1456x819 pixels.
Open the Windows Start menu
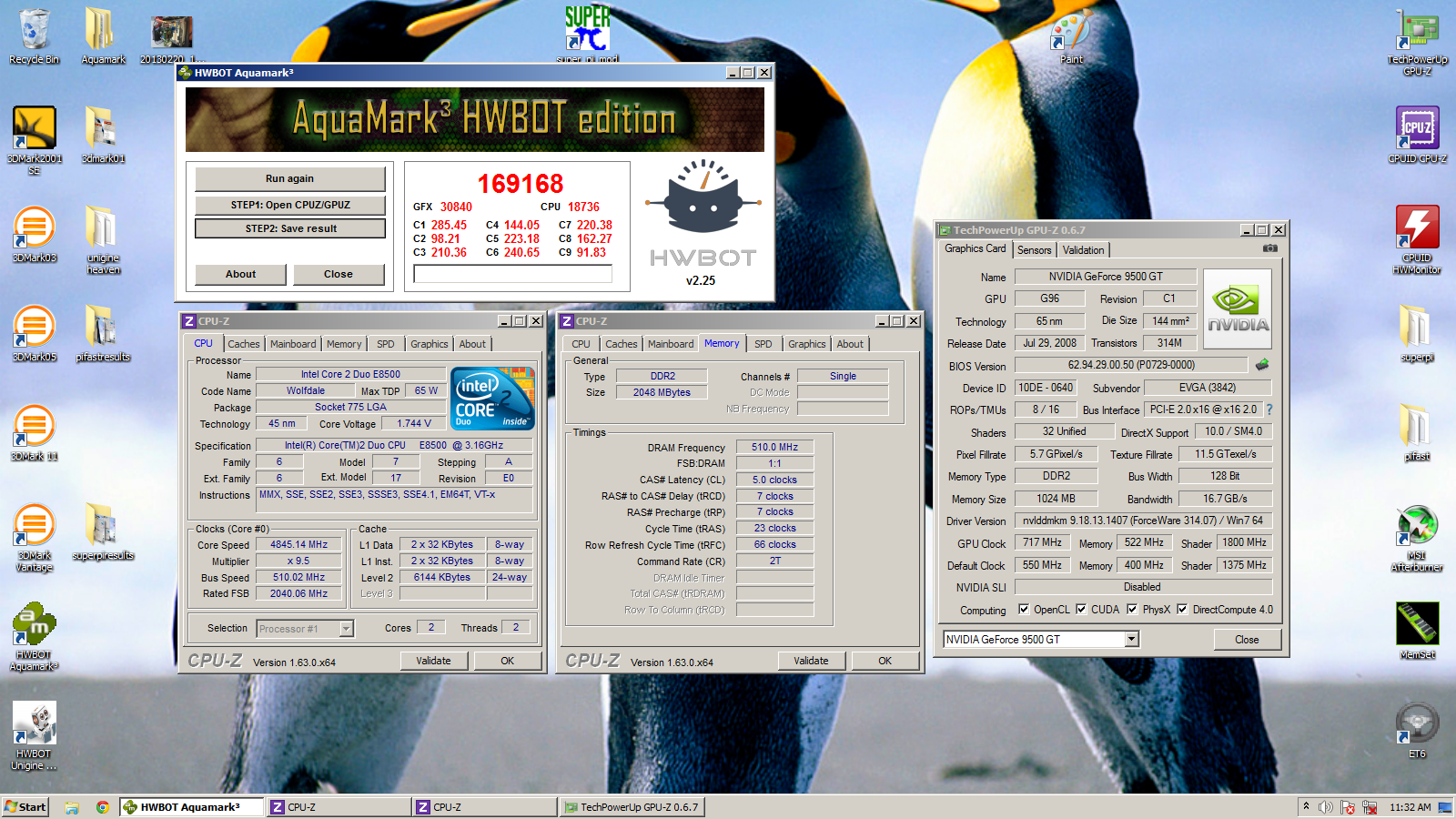25,807
